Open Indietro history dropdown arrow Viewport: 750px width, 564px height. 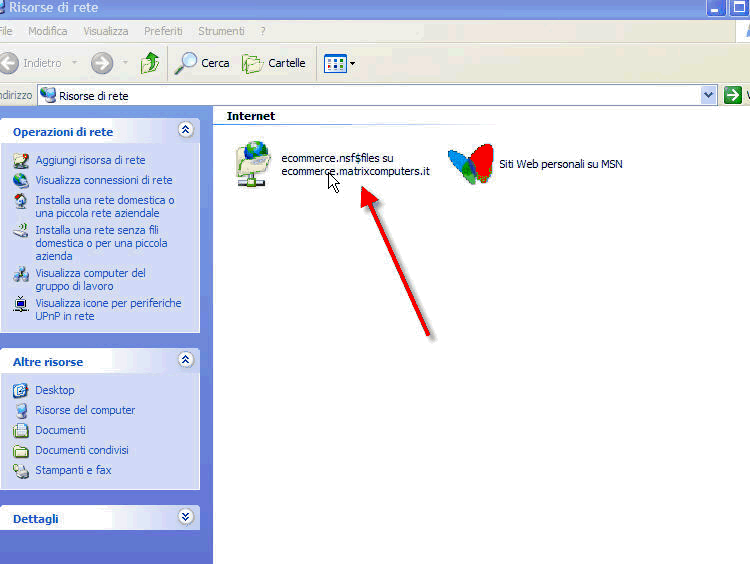75,63
